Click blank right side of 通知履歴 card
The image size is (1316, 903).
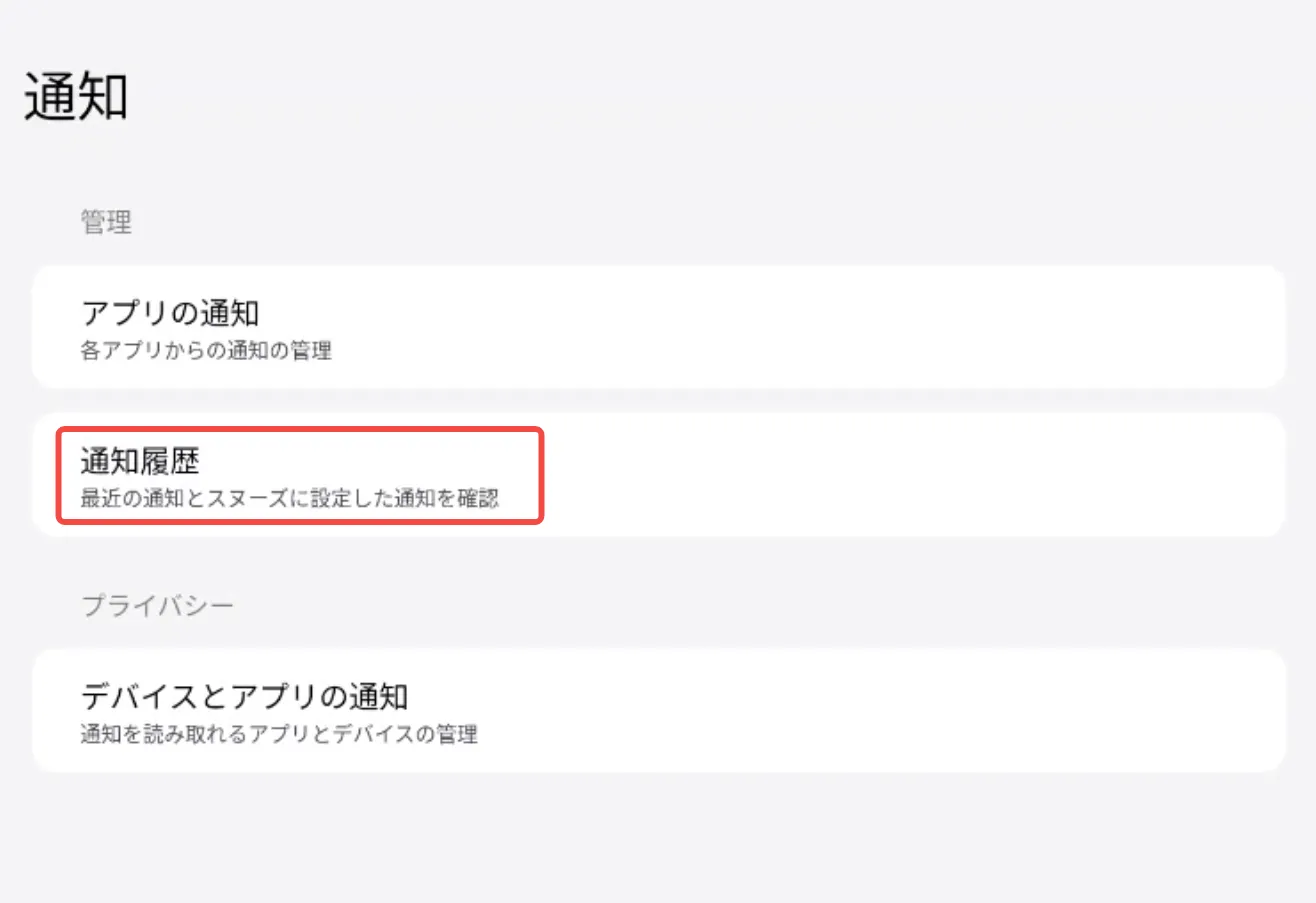pos(1000,475)
